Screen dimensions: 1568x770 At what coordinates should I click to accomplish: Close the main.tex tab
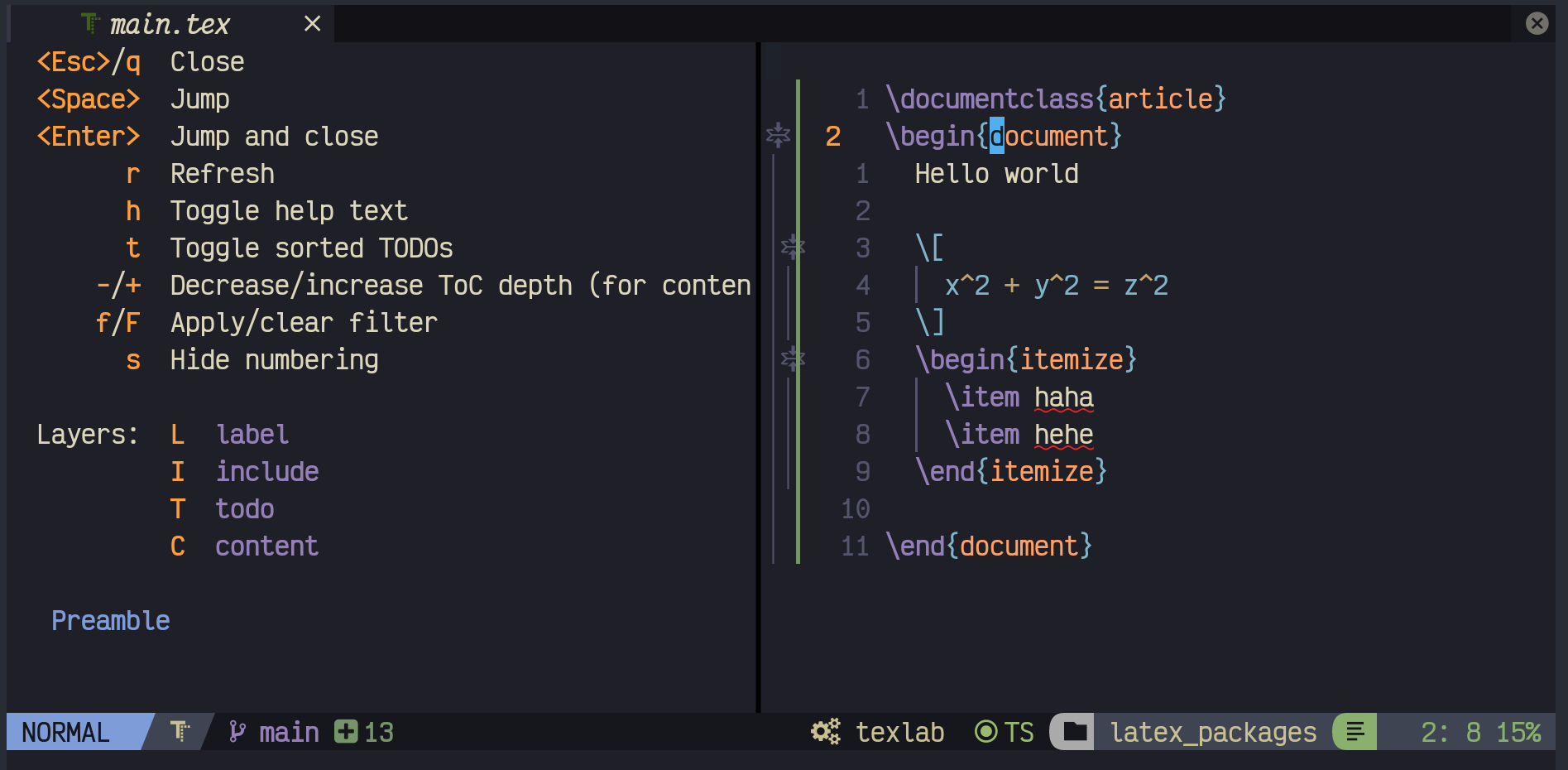pos(312,24)
